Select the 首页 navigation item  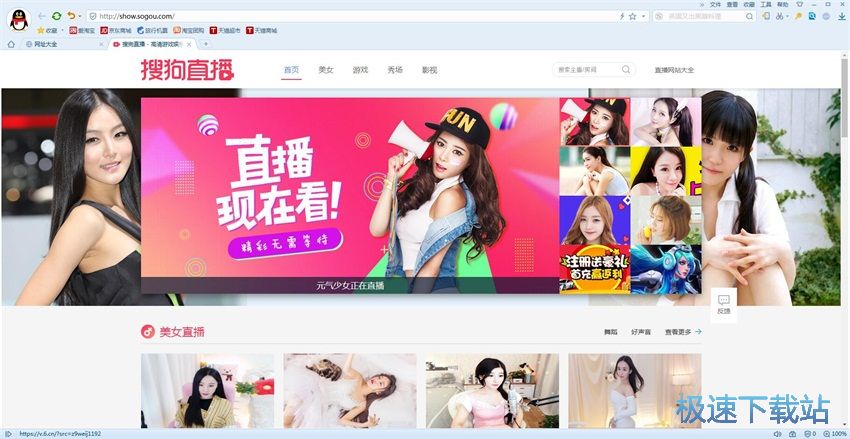coord(291,70)
